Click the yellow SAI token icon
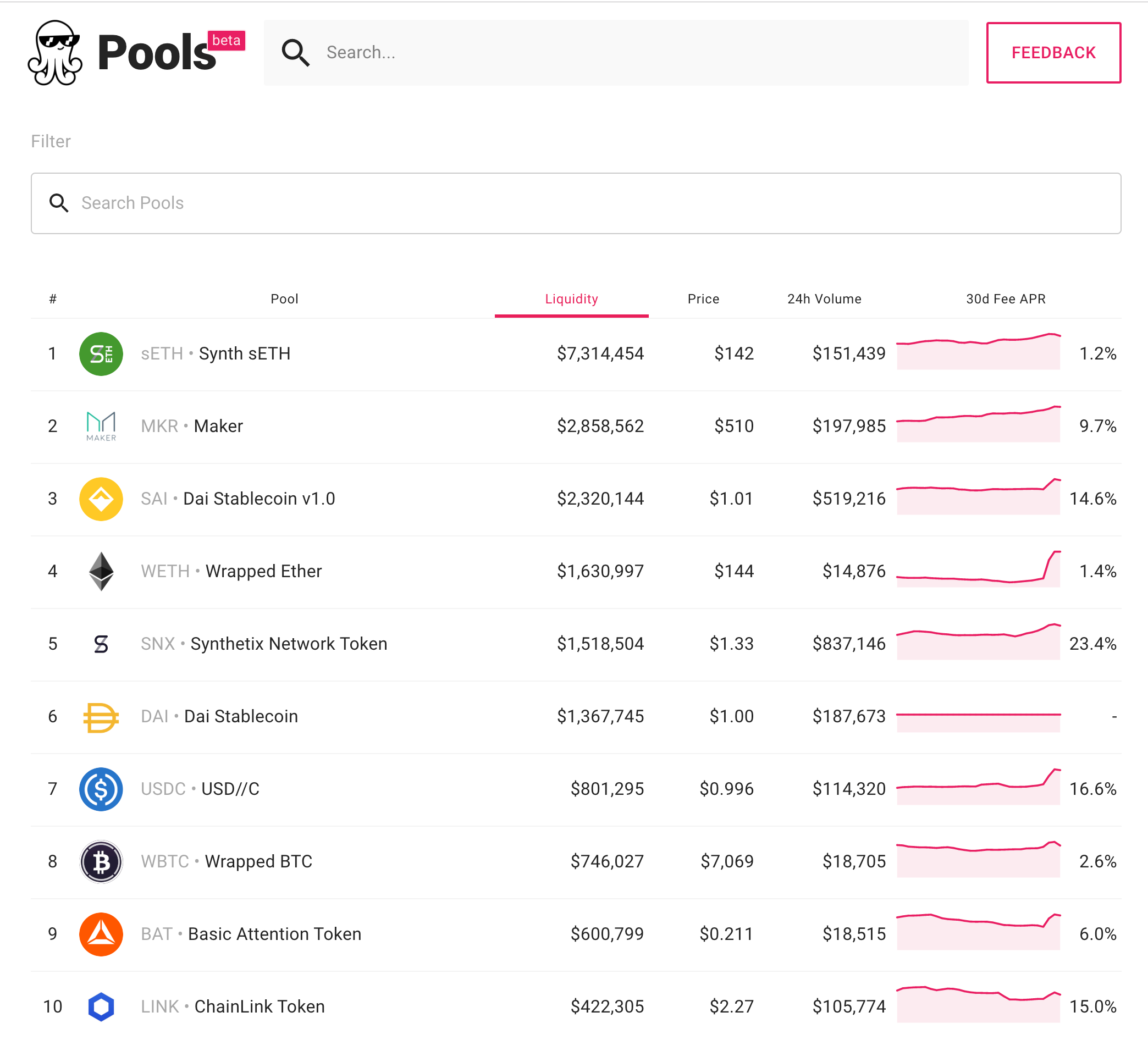1148x1051 pixels. point(101,499)
